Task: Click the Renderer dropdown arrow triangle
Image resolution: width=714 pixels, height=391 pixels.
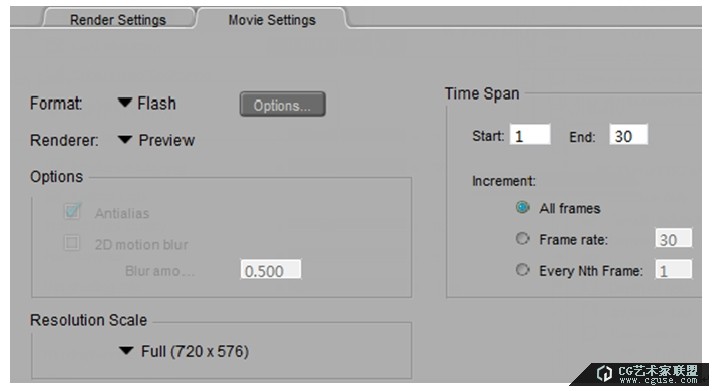Action: point(124,139)
